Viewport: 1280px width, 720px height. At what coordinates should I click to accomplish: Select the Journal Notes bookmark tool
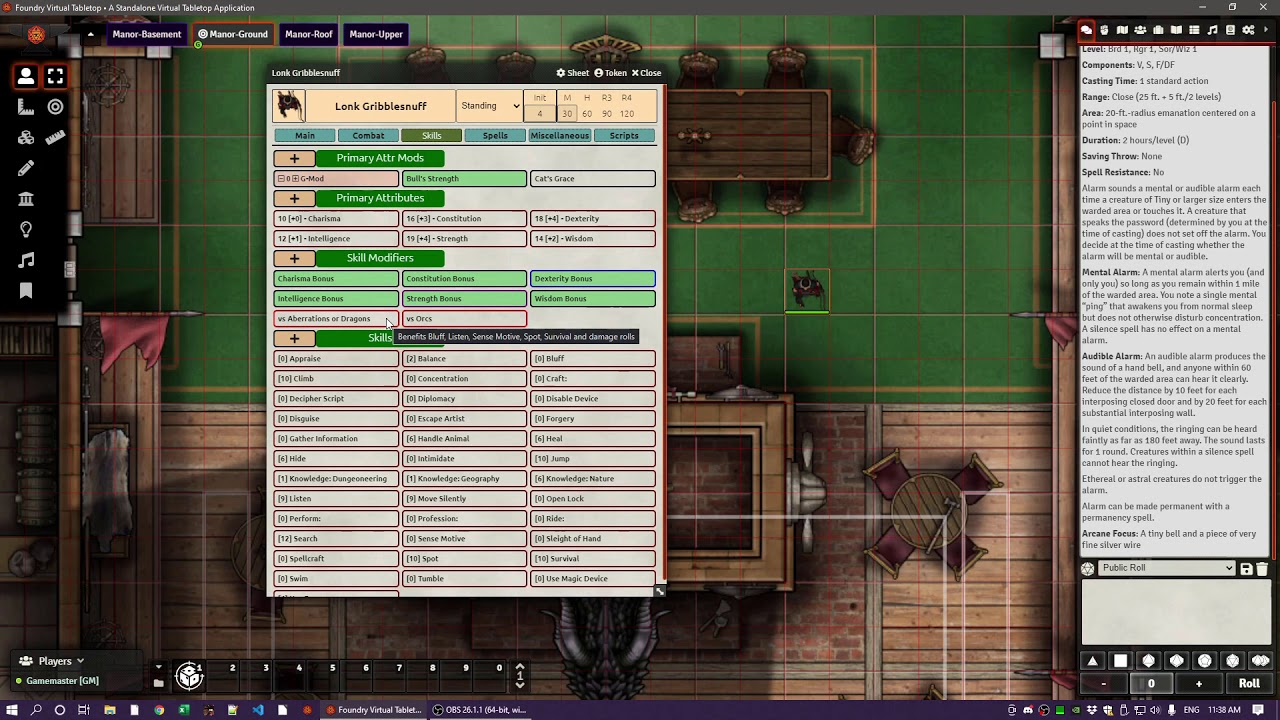coord(26,291)
